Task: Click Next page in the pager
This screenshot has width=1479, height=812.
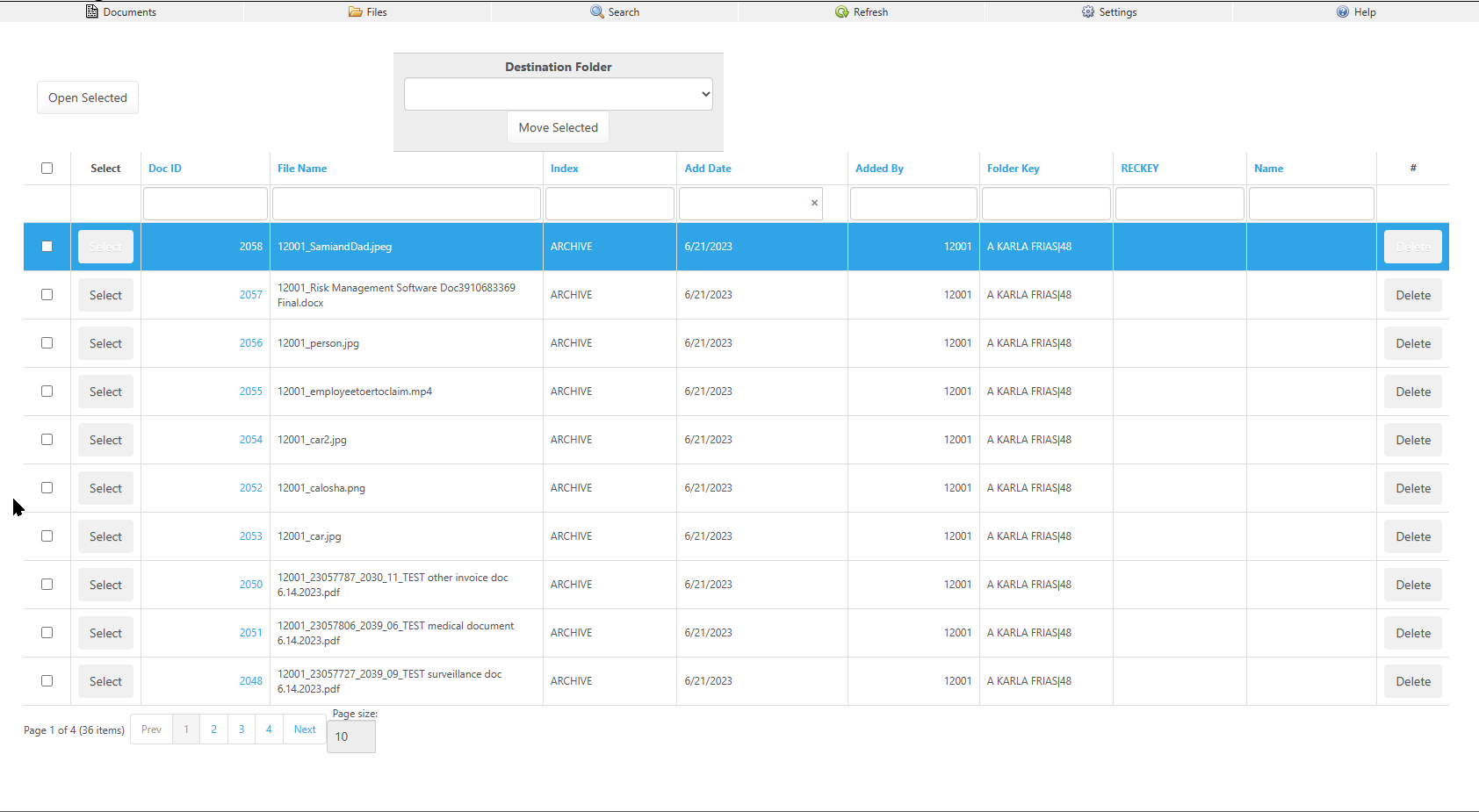Action: pos(305,729)
